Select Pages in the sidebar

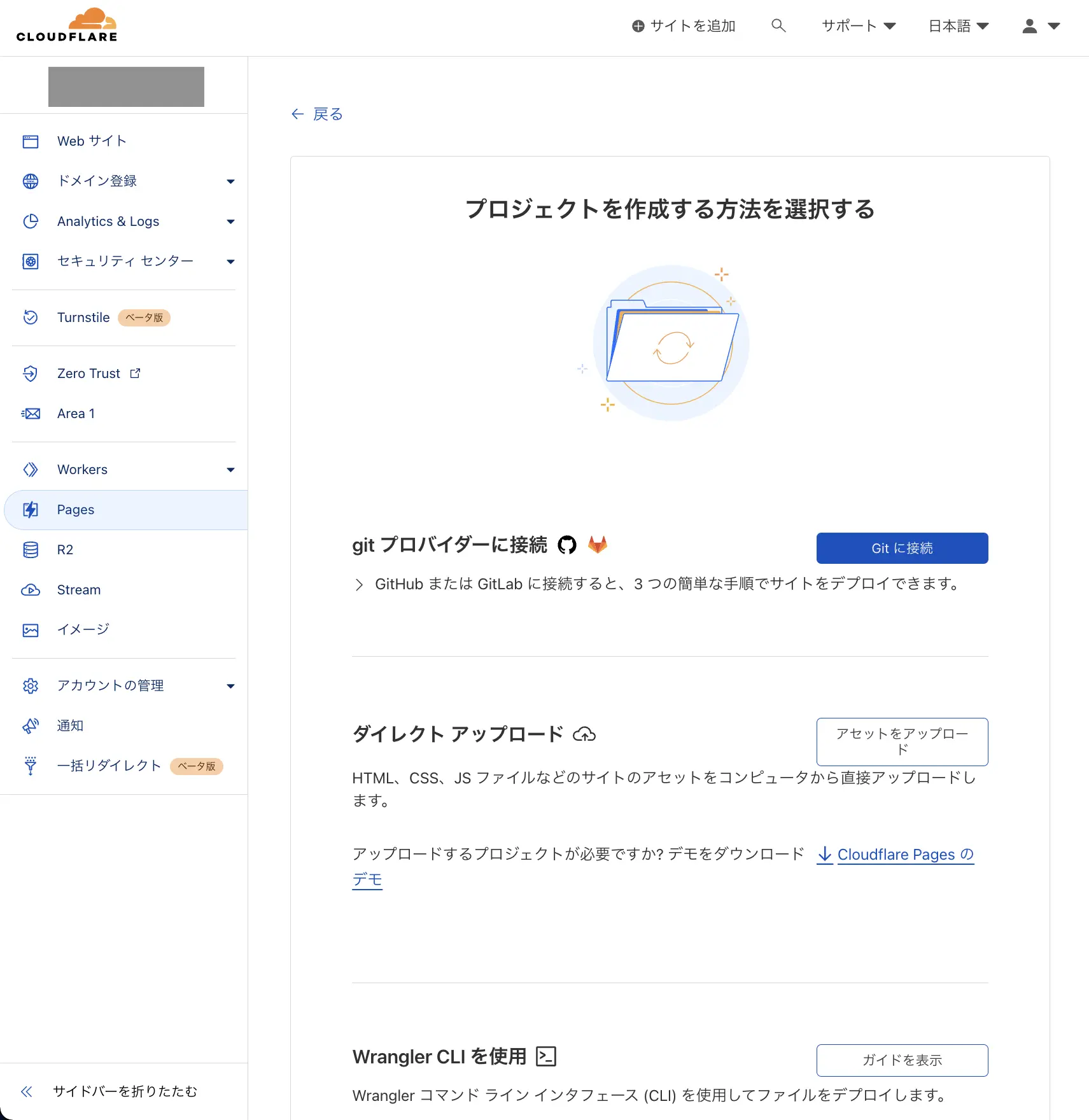click(126, 510)
